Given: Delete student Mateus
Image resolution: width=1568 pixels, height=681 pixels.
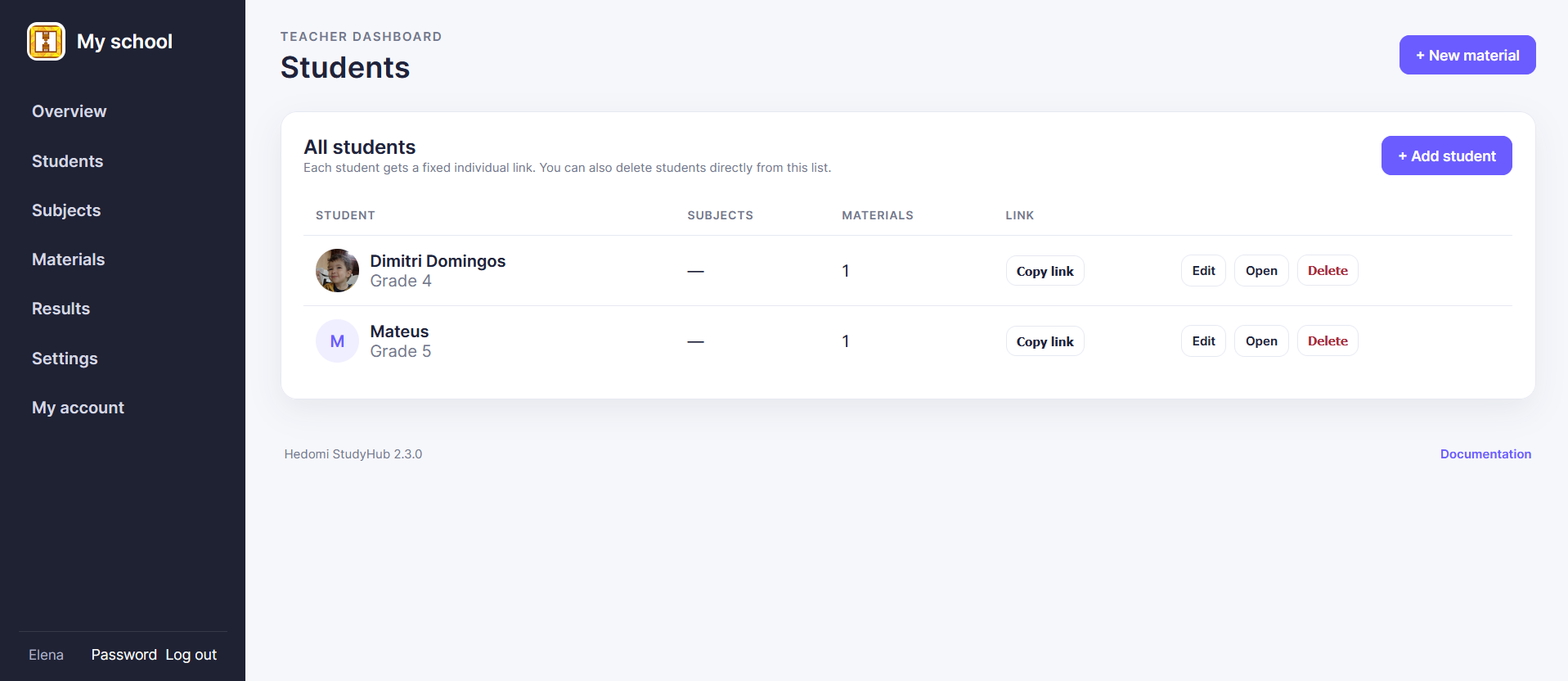Looking at the screenshot, I should 1328,341.
